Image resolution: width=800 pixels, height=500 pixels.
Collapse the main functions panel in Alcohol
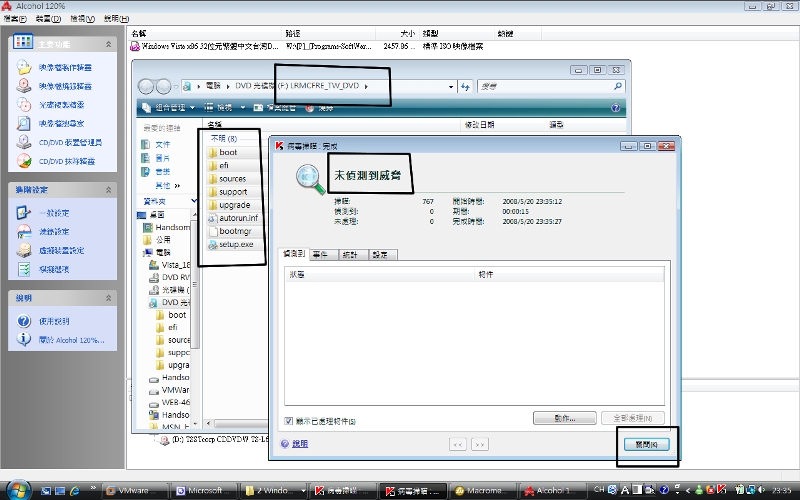pyautogui.click(x=108, y=44)
